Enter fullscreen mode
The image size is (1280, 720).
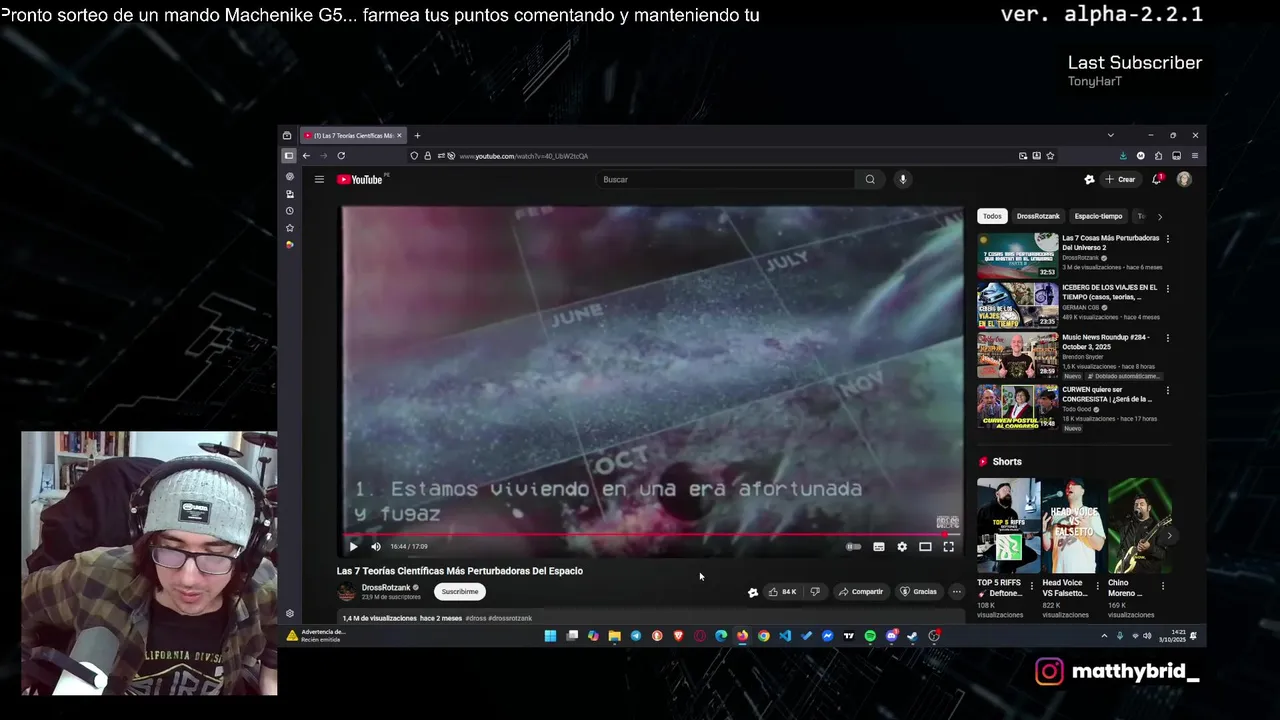pyautogui.click(x=949, y=547)
